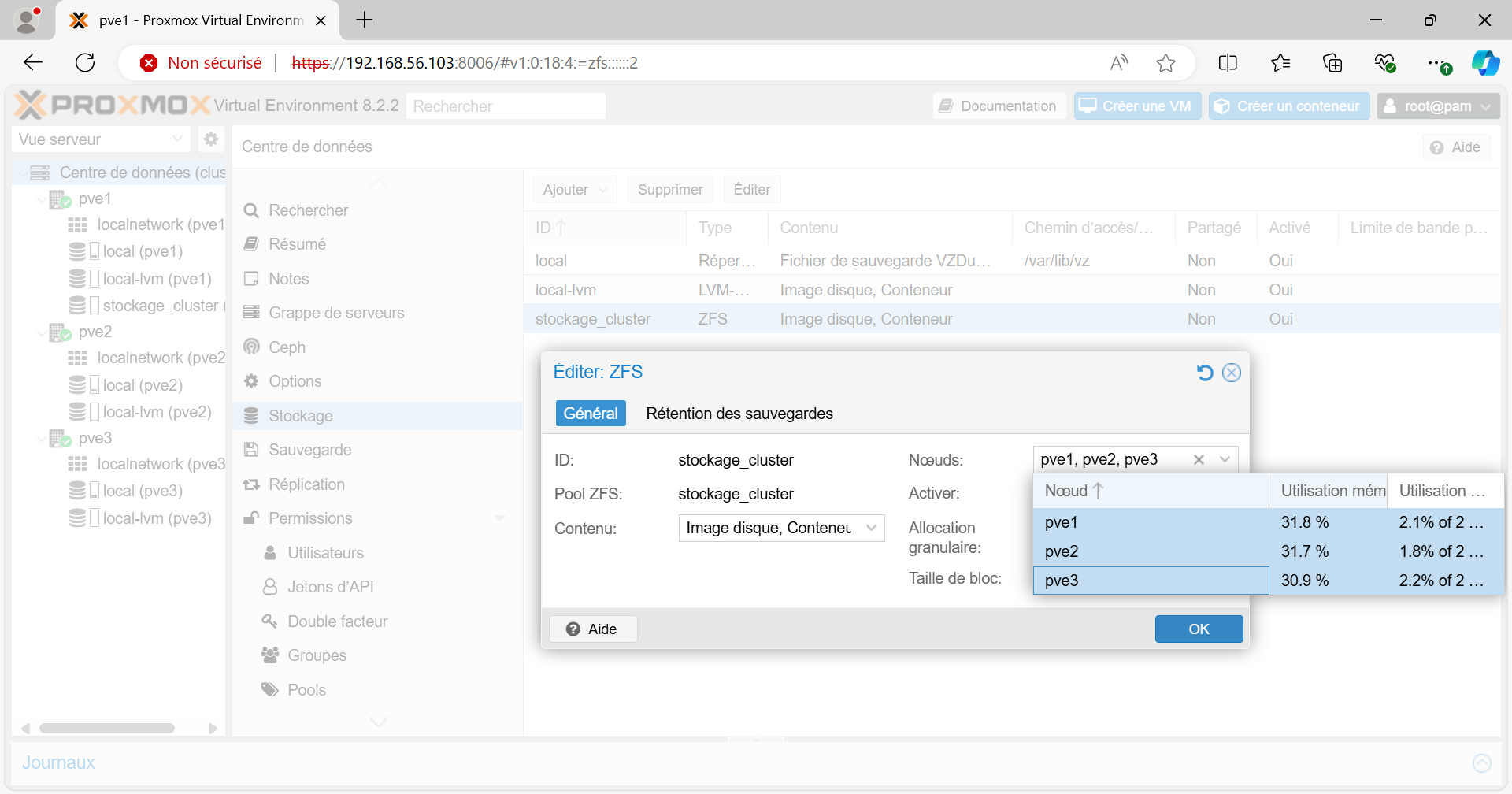The image size is (1512, 794).
Task: Go back in the browser
Action: [x=33, y=63]
